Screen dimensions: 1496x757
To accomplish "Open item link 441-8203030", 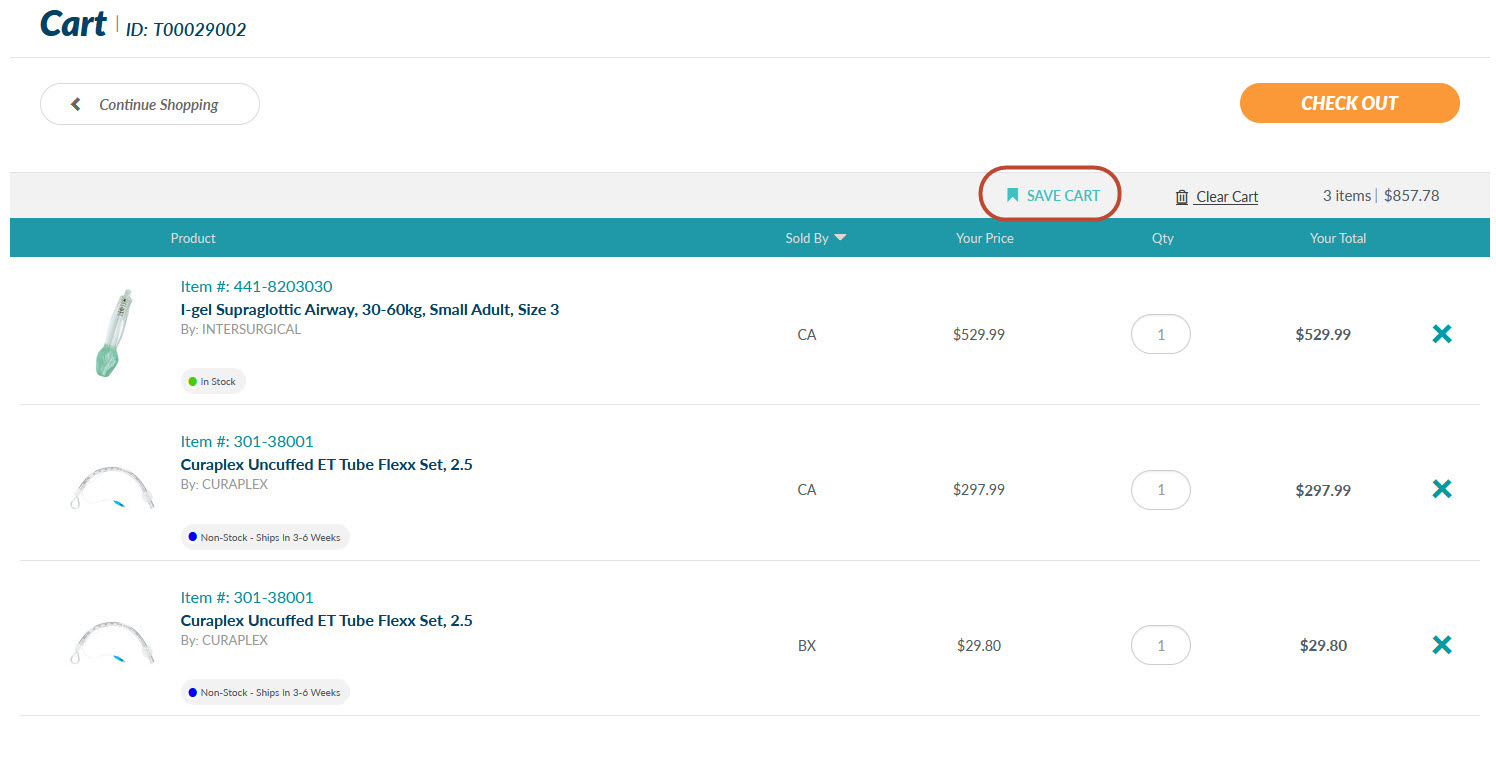I will point(256,287).
